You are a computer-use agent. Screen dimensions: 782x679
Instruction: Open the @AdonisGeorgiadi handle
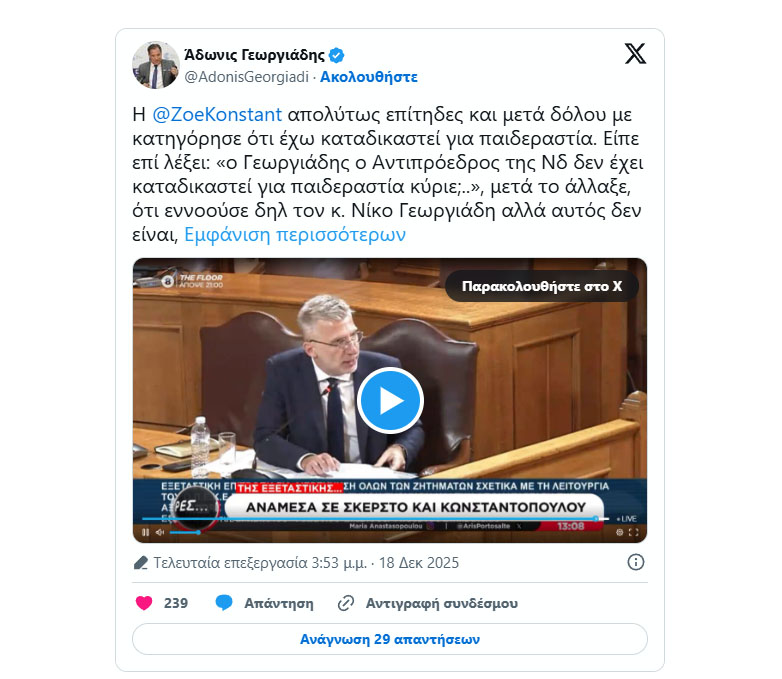coord(246,77)
